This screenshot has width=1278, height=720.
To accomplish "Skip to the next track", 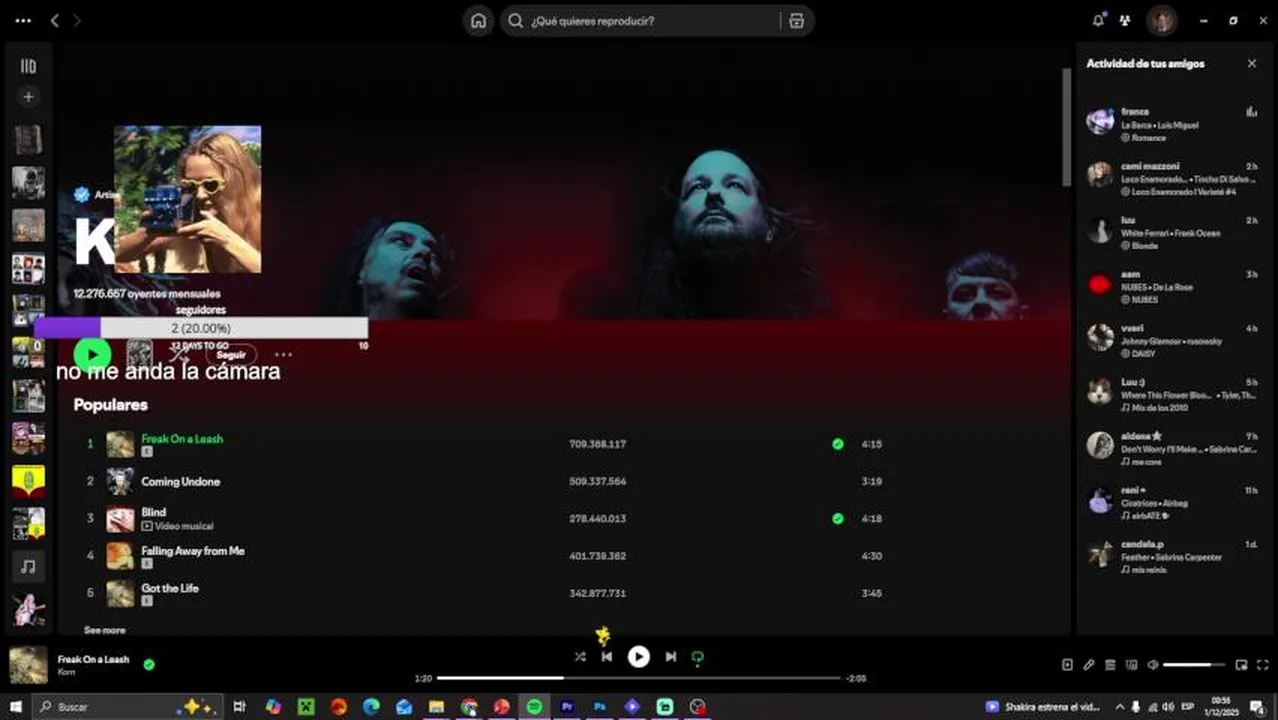I will pyautogui.click(x=670, y=657).
